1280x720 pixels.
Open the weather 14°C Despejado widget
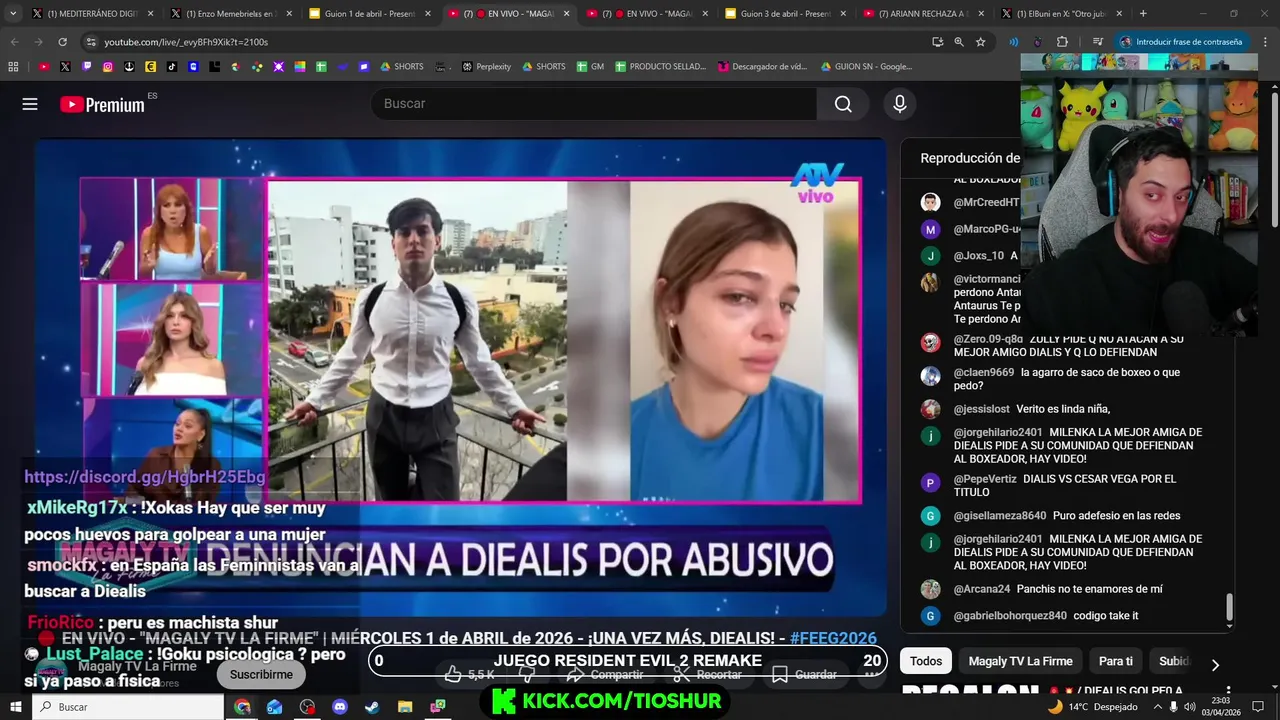coord(1092,707)
